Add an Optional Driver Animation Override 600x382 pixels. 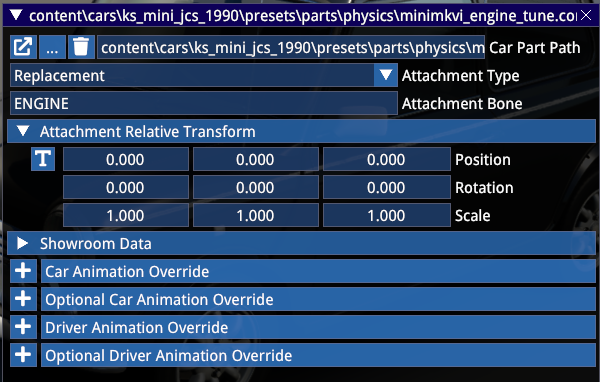[23, 355]
